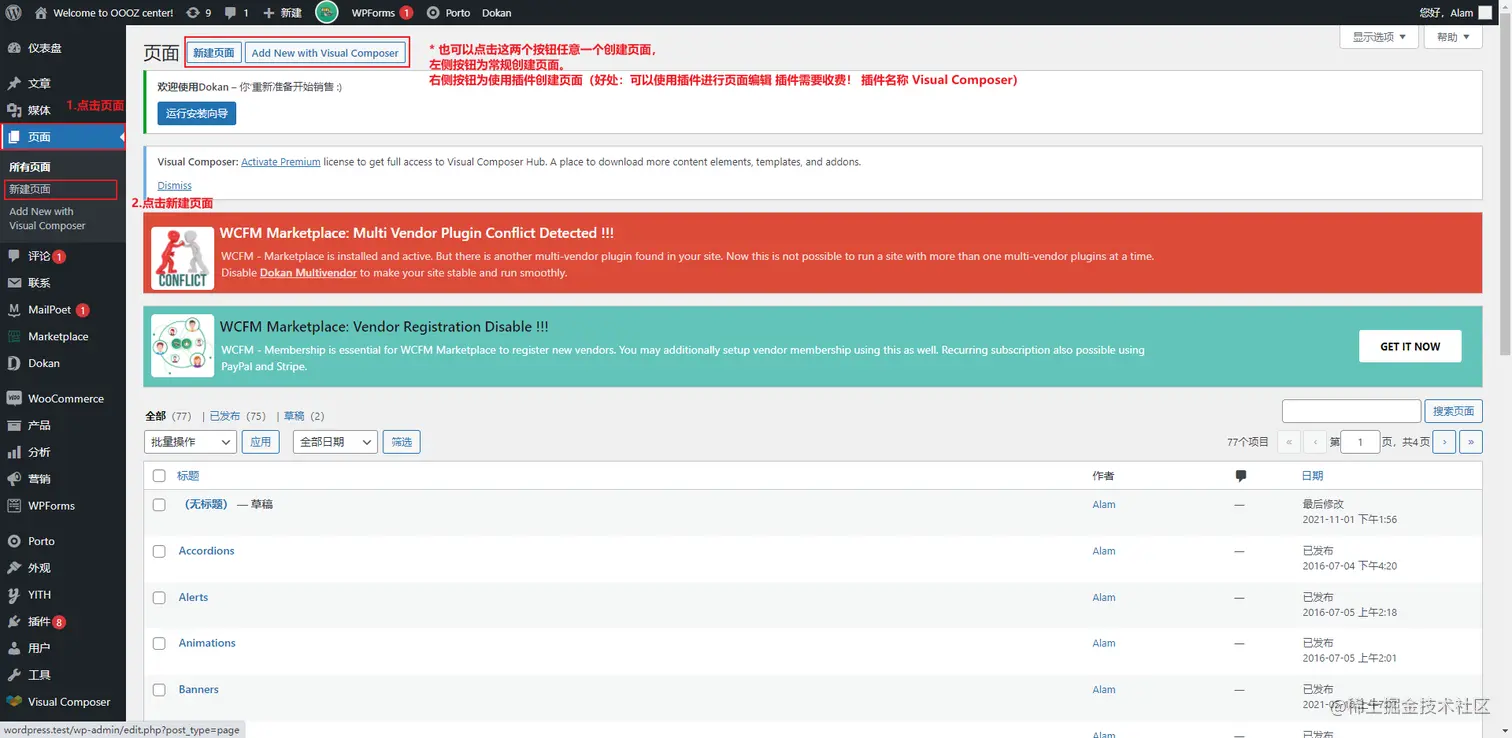
Task: Click the GET IT NOW button
Action: [1410, 346]
